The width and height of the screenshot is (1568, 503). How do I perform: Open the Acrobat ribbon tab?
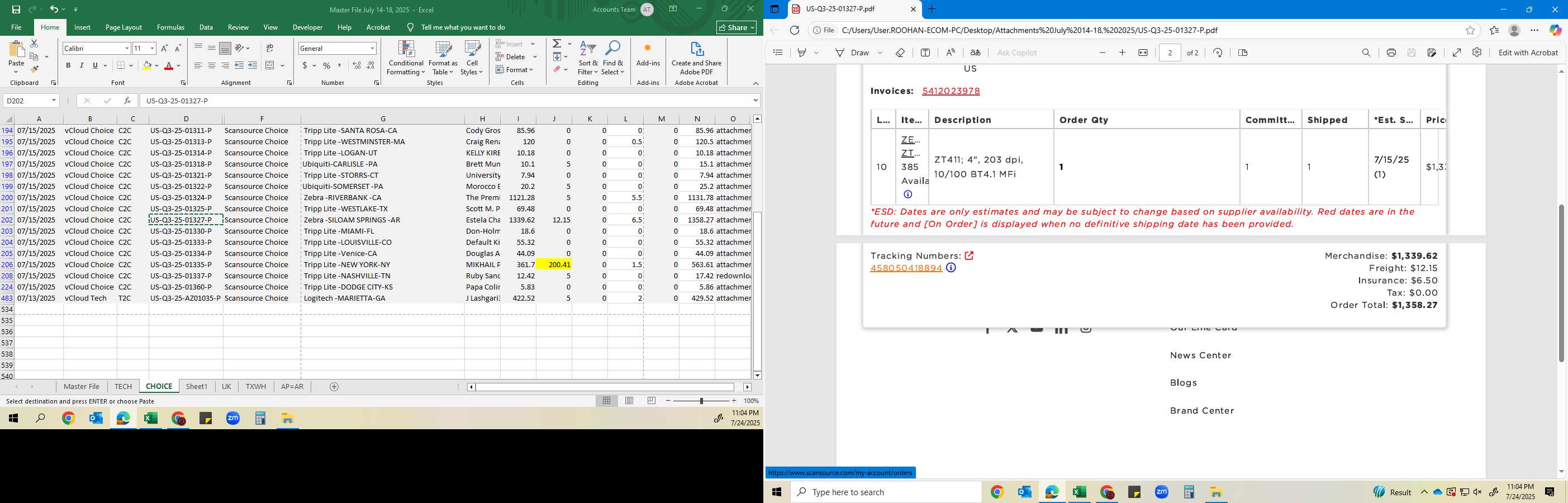coord(378,27)
